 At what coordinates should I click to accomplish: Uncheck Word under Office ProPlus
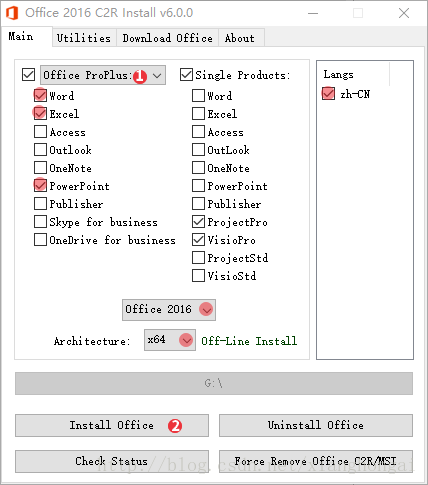click(40, 96)
